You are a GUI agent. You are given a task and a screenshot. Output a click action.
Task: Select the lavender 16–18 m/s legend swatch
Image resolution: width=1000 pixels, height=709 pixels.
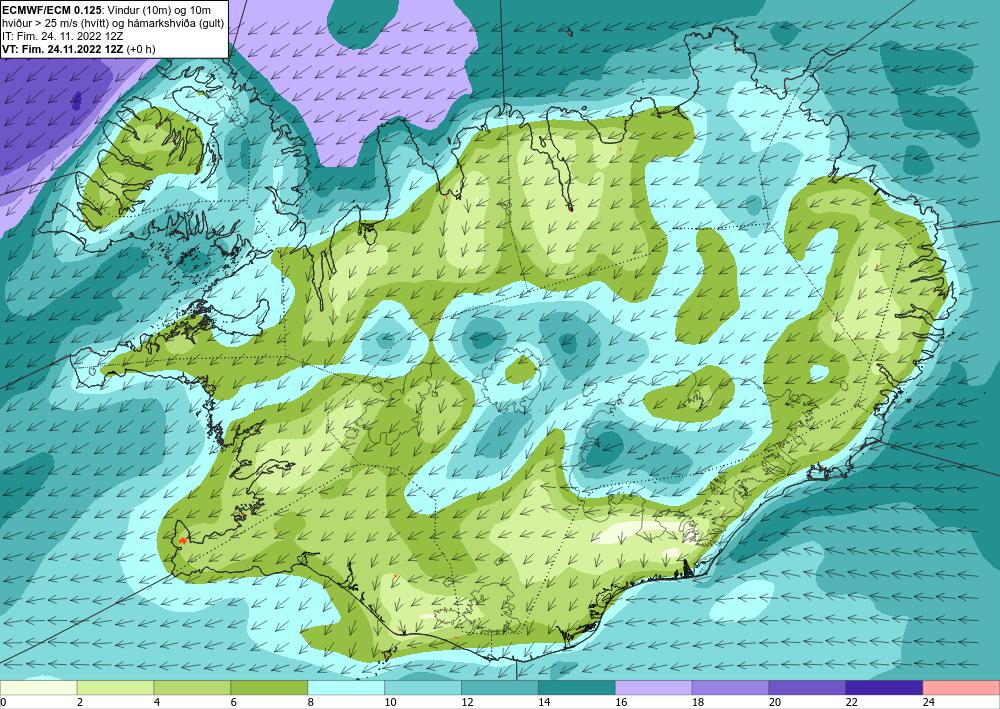coord(654,688)
